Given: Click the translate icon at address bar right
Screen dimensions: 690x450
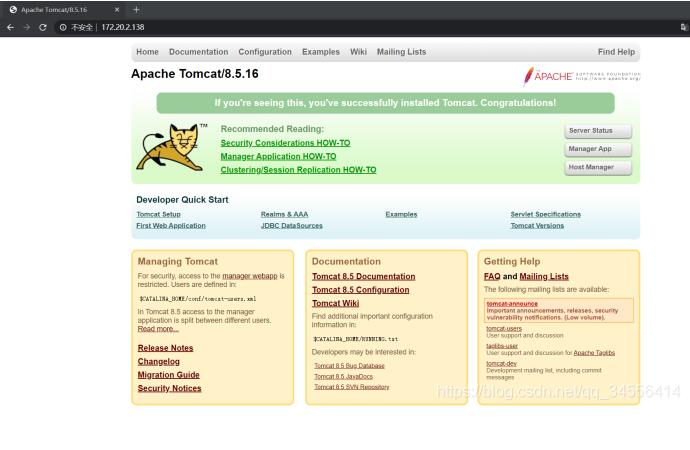Looking at the screenshot, I should [683, 27].
